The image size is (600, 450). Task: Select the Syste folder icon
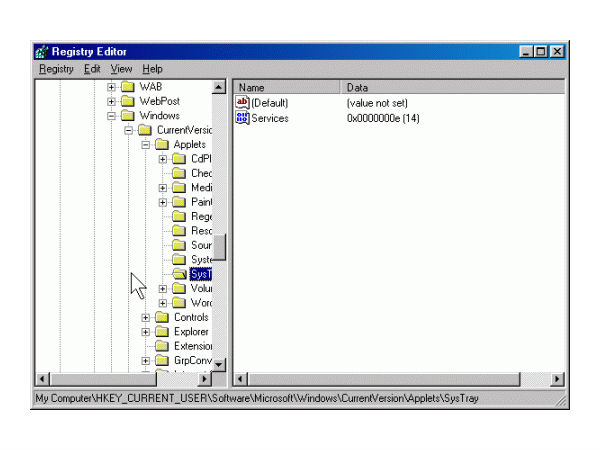pos(179,259)
